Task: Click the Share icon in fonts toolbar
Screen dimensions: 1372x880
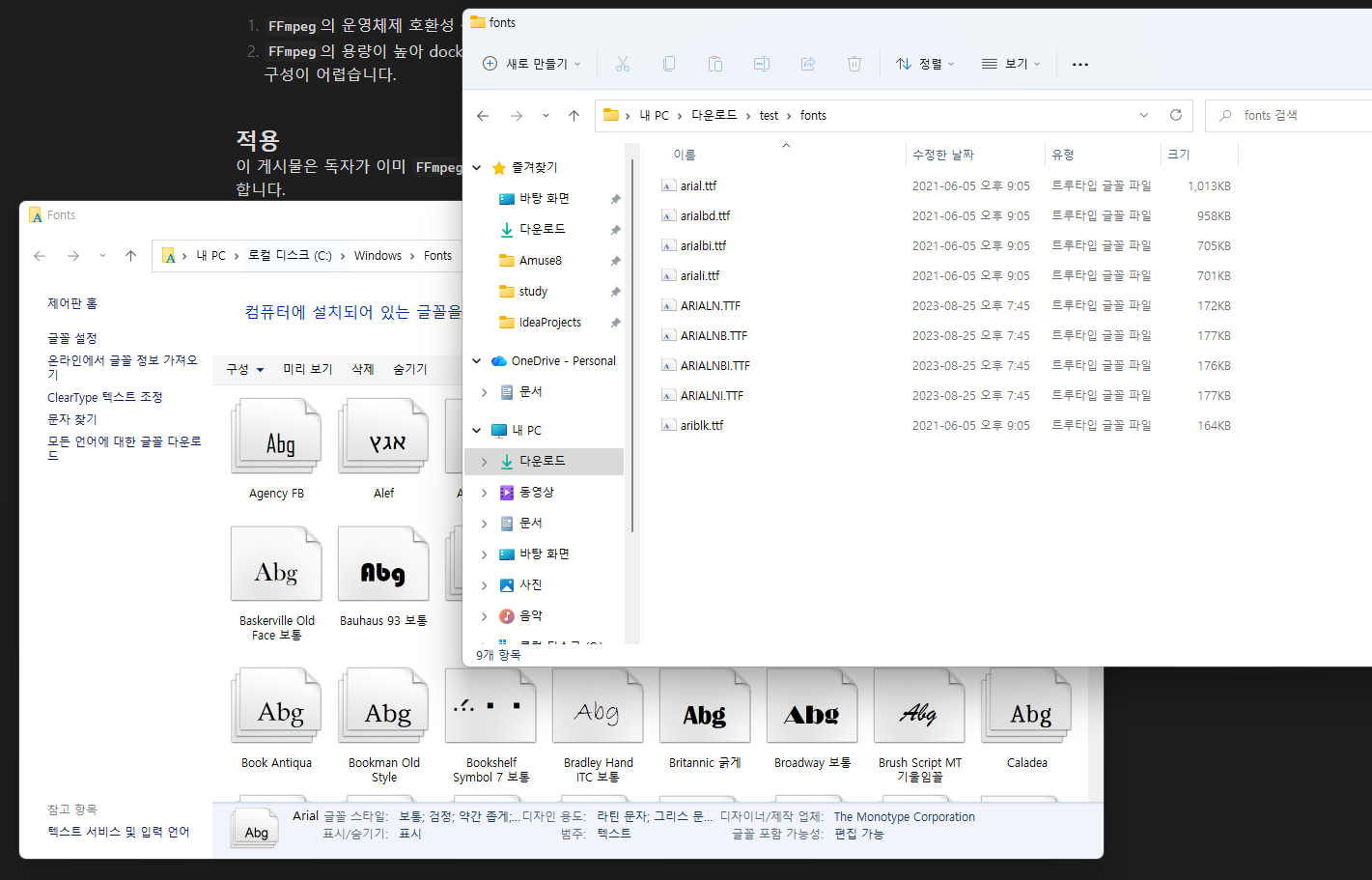Action: point(808,64)
